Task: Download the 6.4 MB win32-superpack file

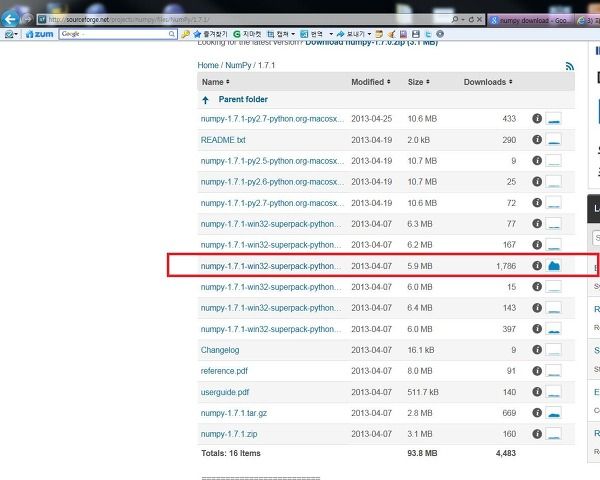Action: pos(271,308)
